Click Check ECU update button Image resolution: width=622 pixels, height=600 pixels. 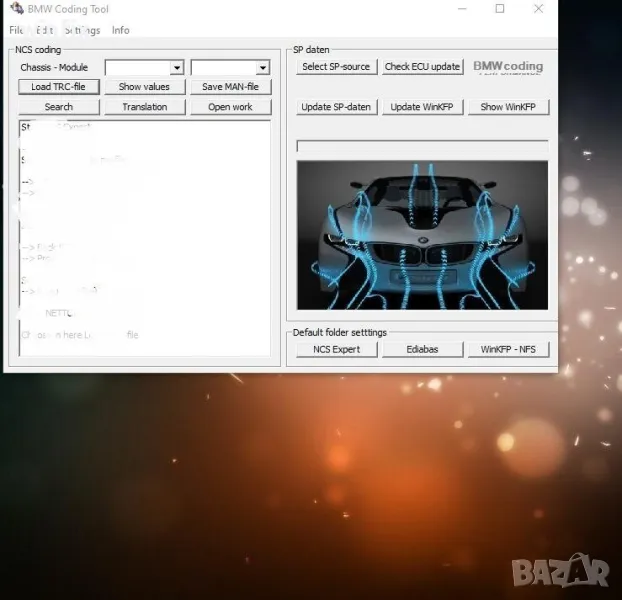(x=422, y=67)
